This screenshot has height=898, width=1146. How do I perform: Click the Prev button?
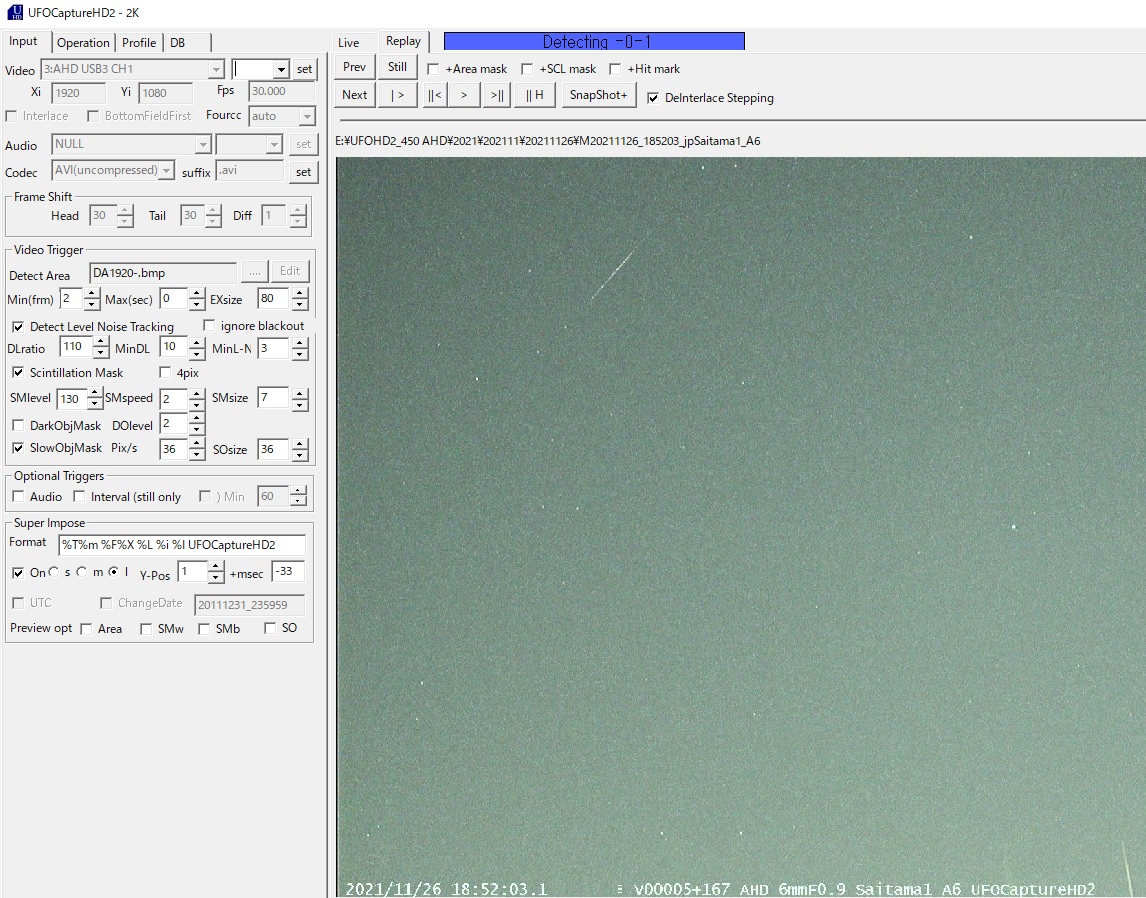click(x=354, y=67)
